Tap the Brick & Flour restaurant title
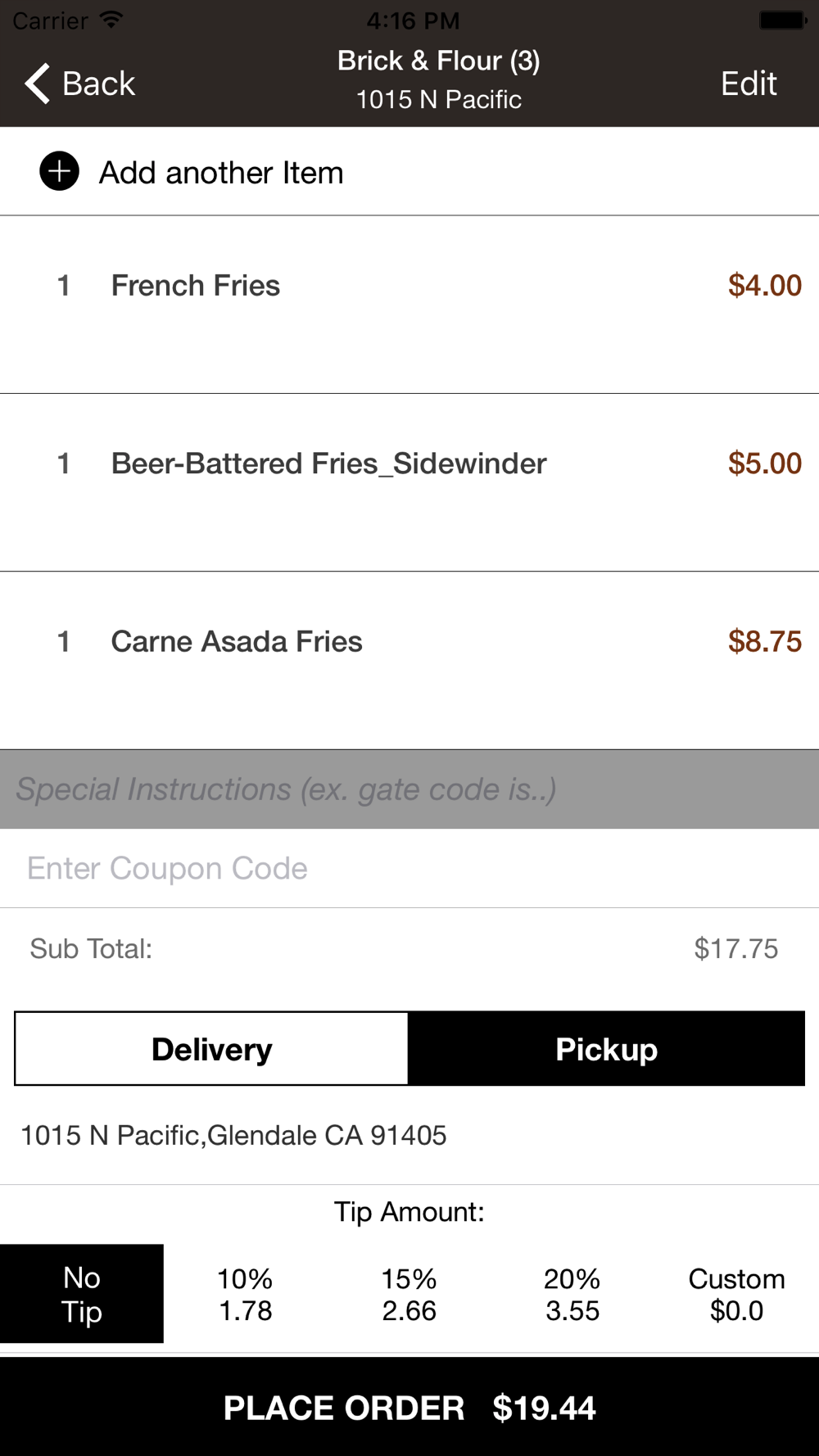This screenshot has height=1456, width=819. pos(439,61)
